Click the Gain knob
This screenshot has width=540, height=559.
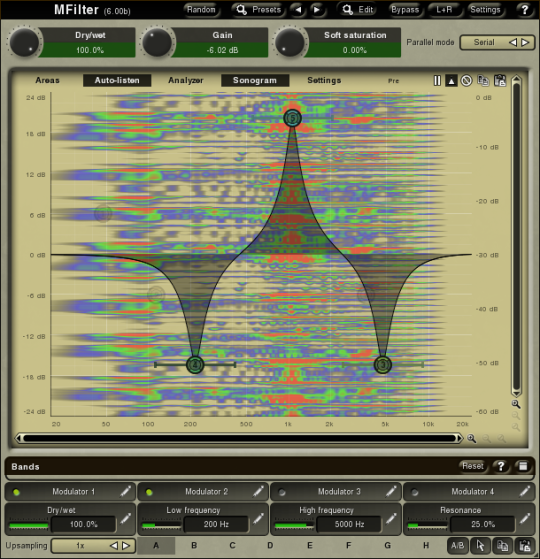[157, 42]
